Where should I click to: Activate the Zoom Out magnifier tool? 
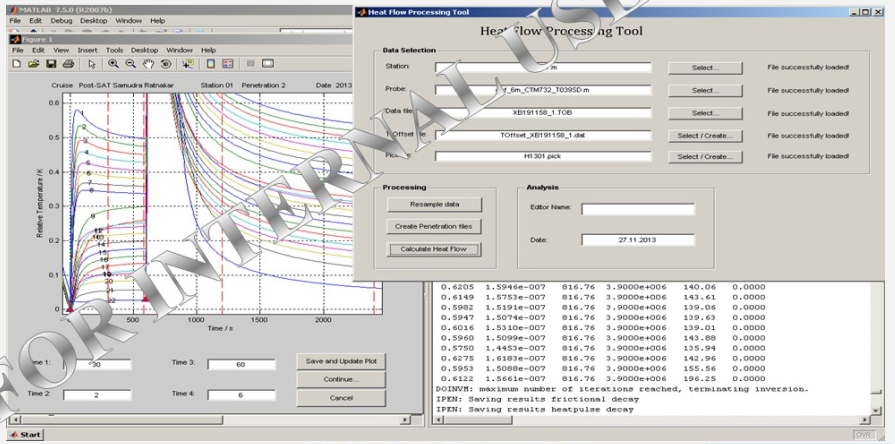[130, 64]
